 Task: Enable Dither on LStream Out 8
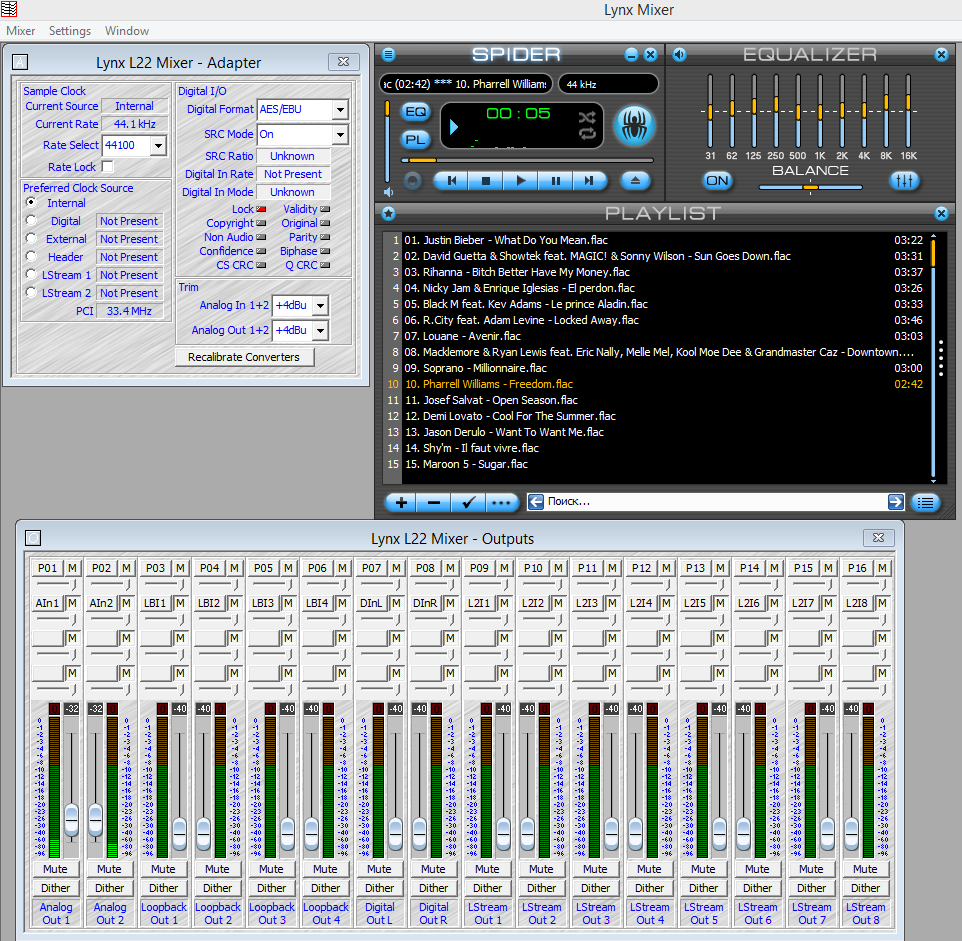pyautogui.click(x=865, y=888)
